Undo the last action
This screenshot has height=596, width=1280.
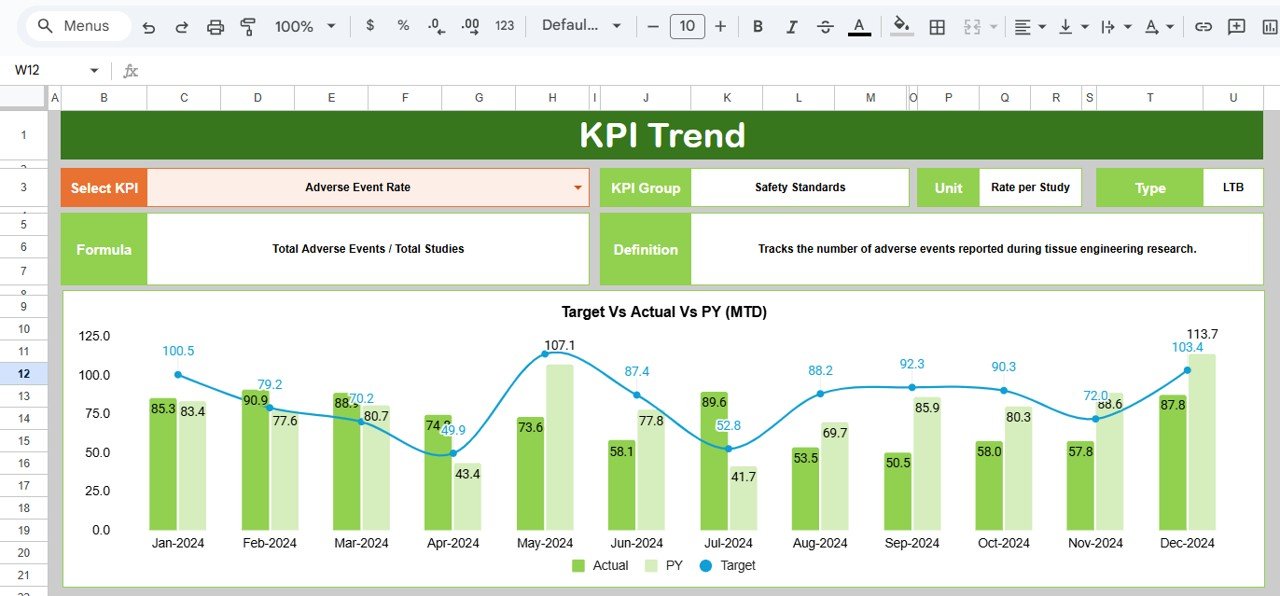click(149, 26)
